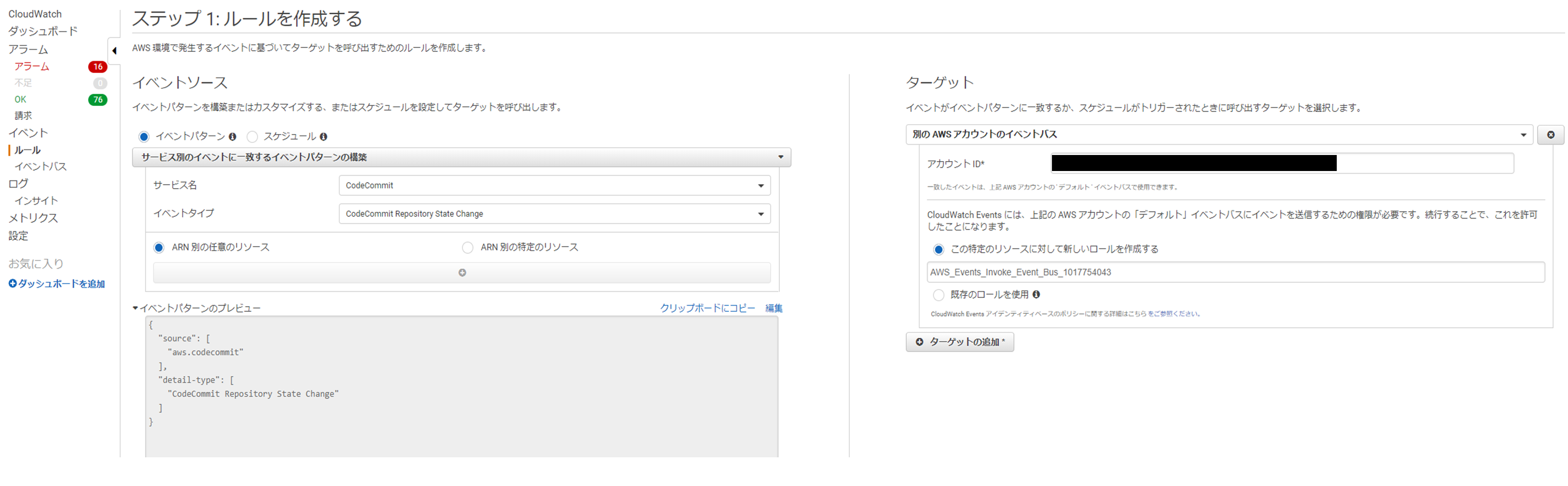Select 既存のロールを使用 radio button

click(938, 295)
